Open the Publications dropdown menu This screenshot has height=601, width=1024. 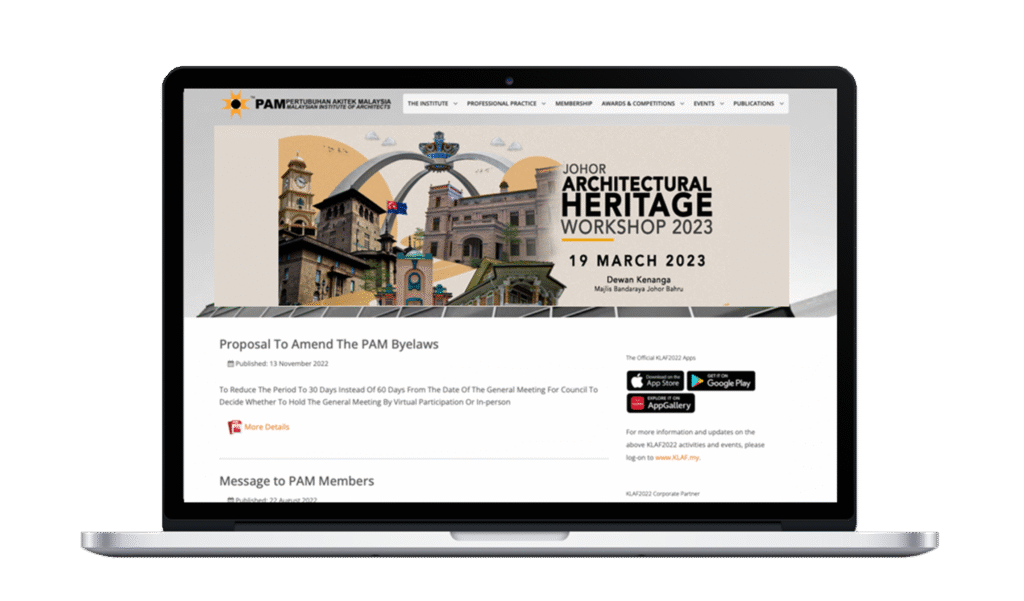(758, 104)
